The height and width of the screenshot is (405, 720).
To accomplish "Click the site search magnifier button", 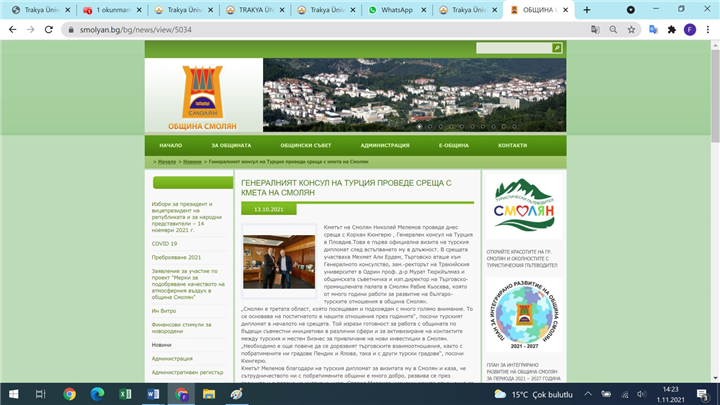I will [x=557, y=48].
